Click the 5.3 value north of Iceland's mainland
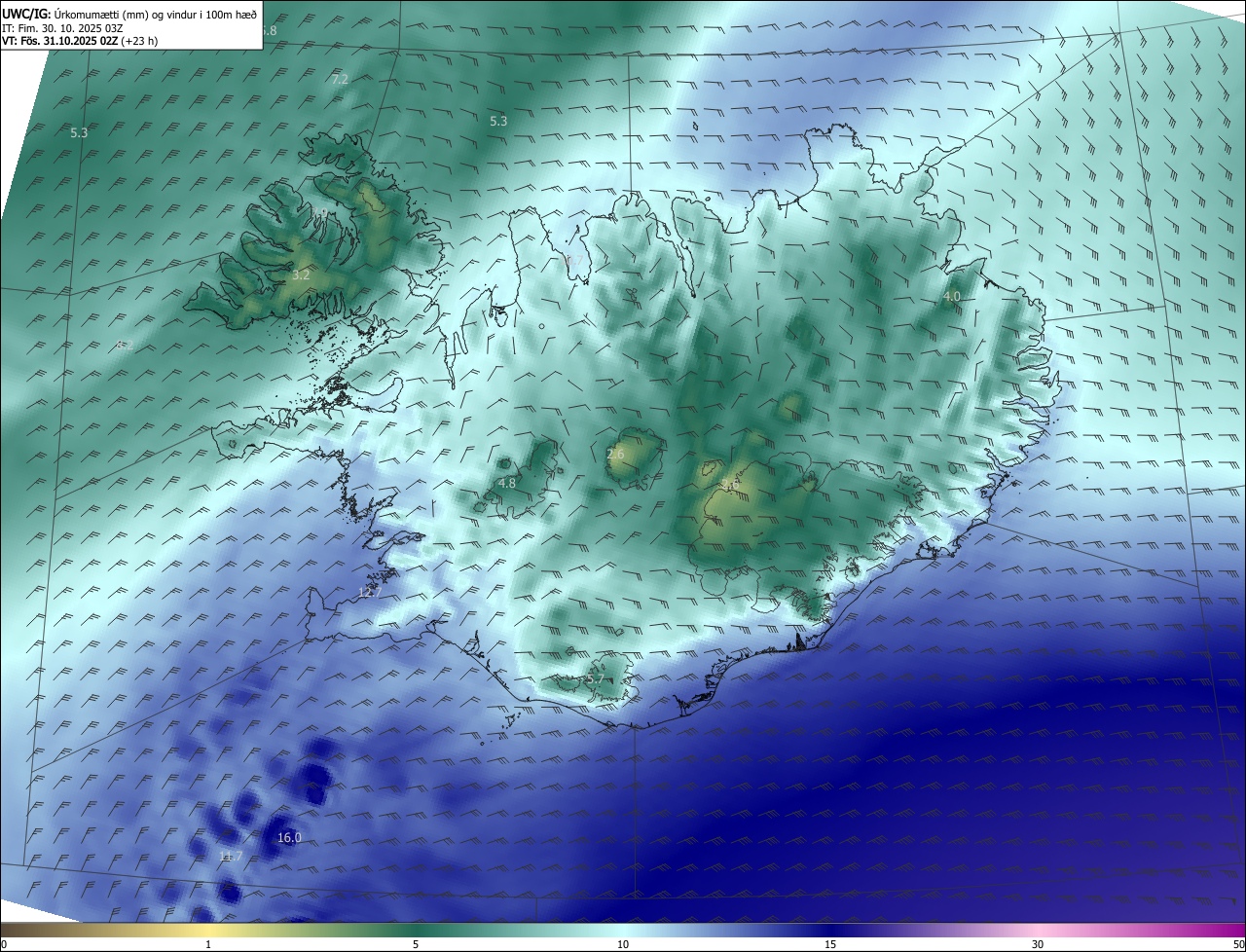The height and width of the screenshot is (952, 1246). click(498, 121)
